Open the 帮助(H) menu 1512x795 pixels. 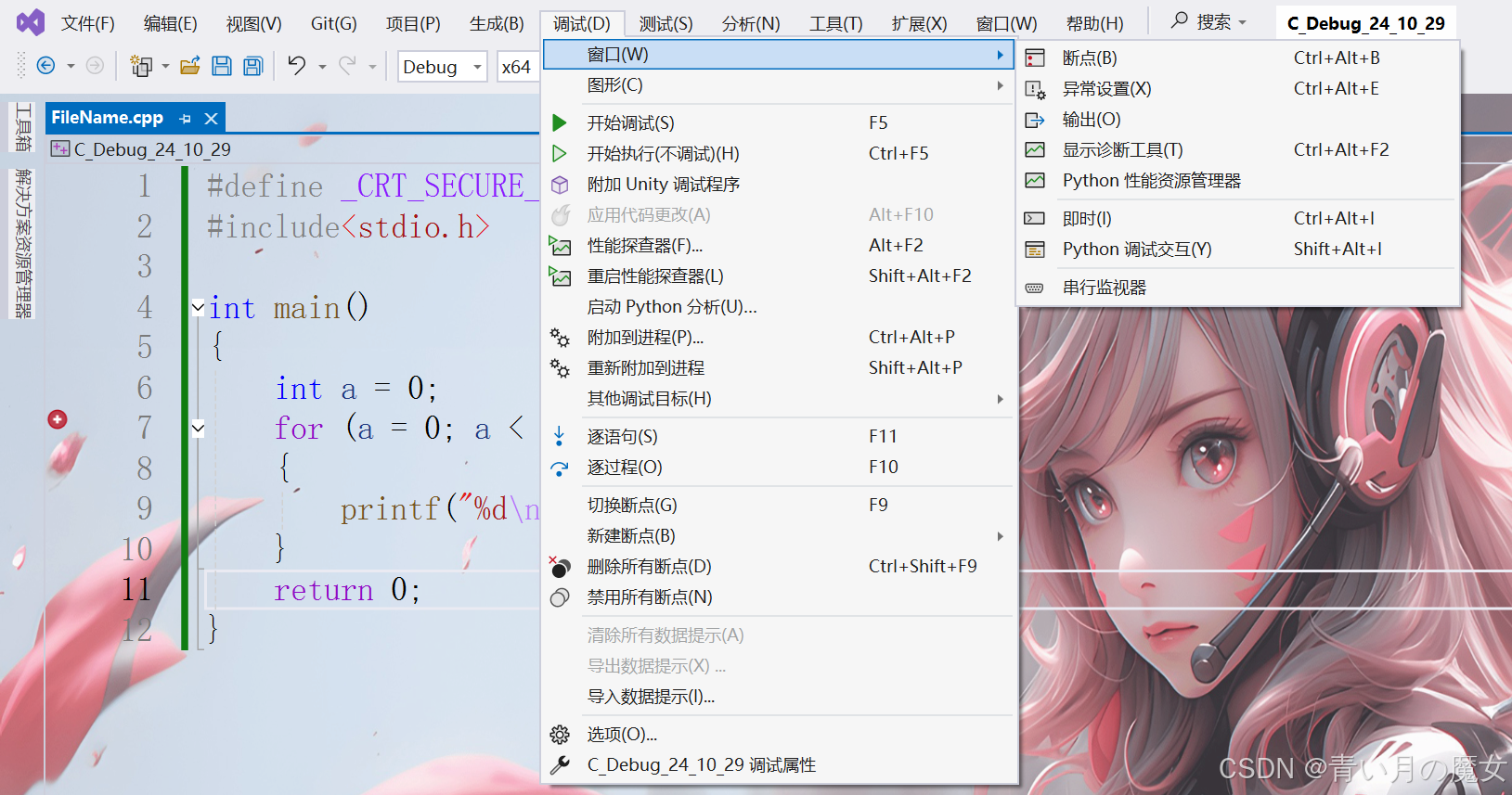click(x=1095, y=23)
